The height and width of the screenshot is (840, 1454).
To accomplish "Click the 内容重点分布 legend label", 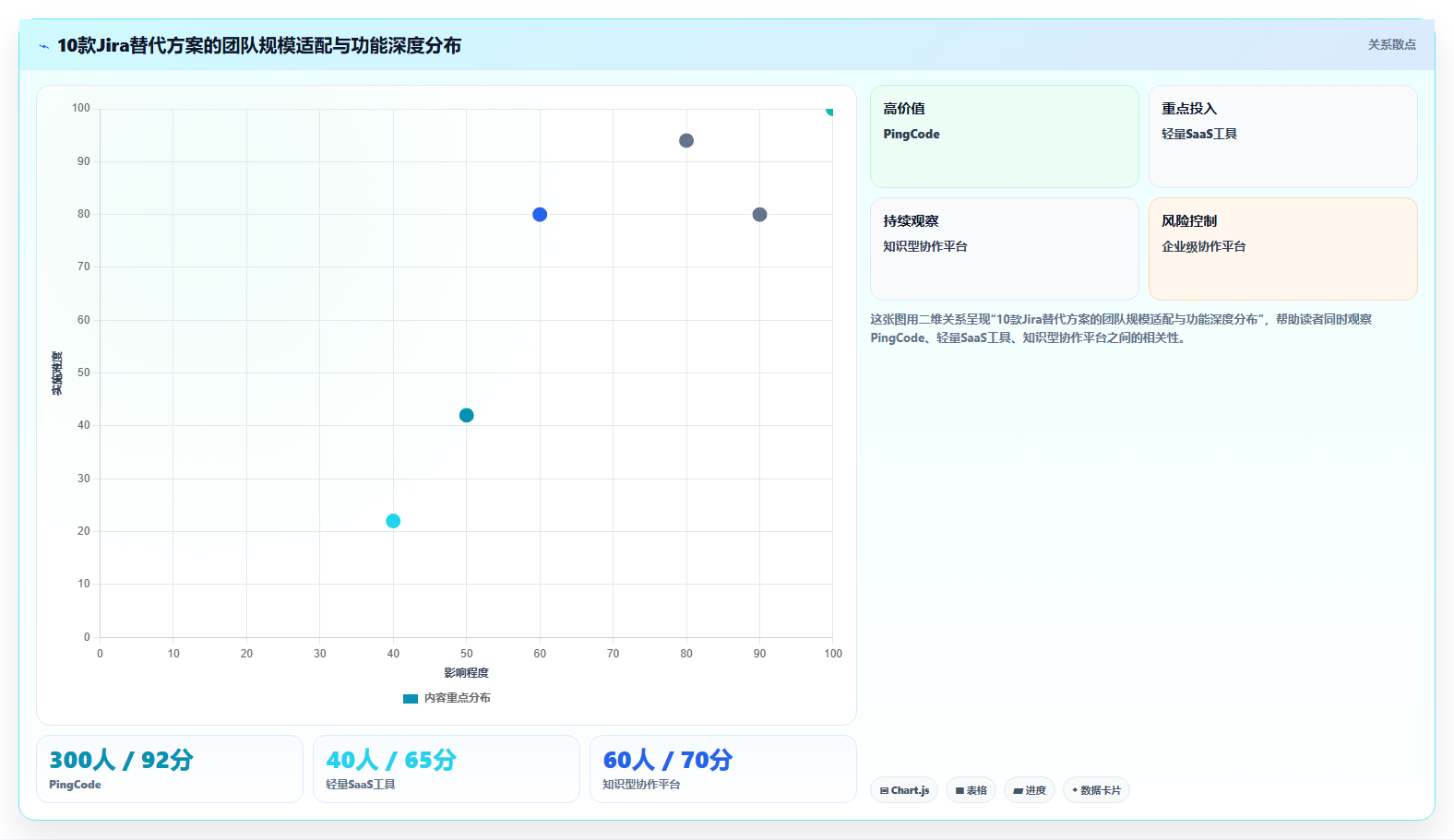I will pos(458,698).
